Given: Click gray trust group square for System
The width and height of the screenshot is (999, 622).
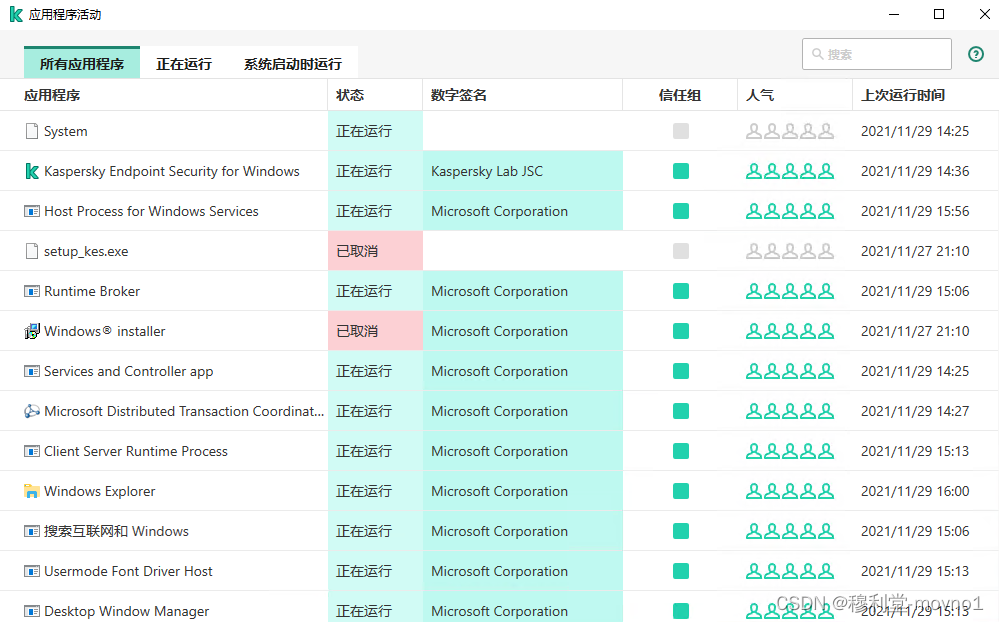Looking at the screenshot, I should click(680, 131).
